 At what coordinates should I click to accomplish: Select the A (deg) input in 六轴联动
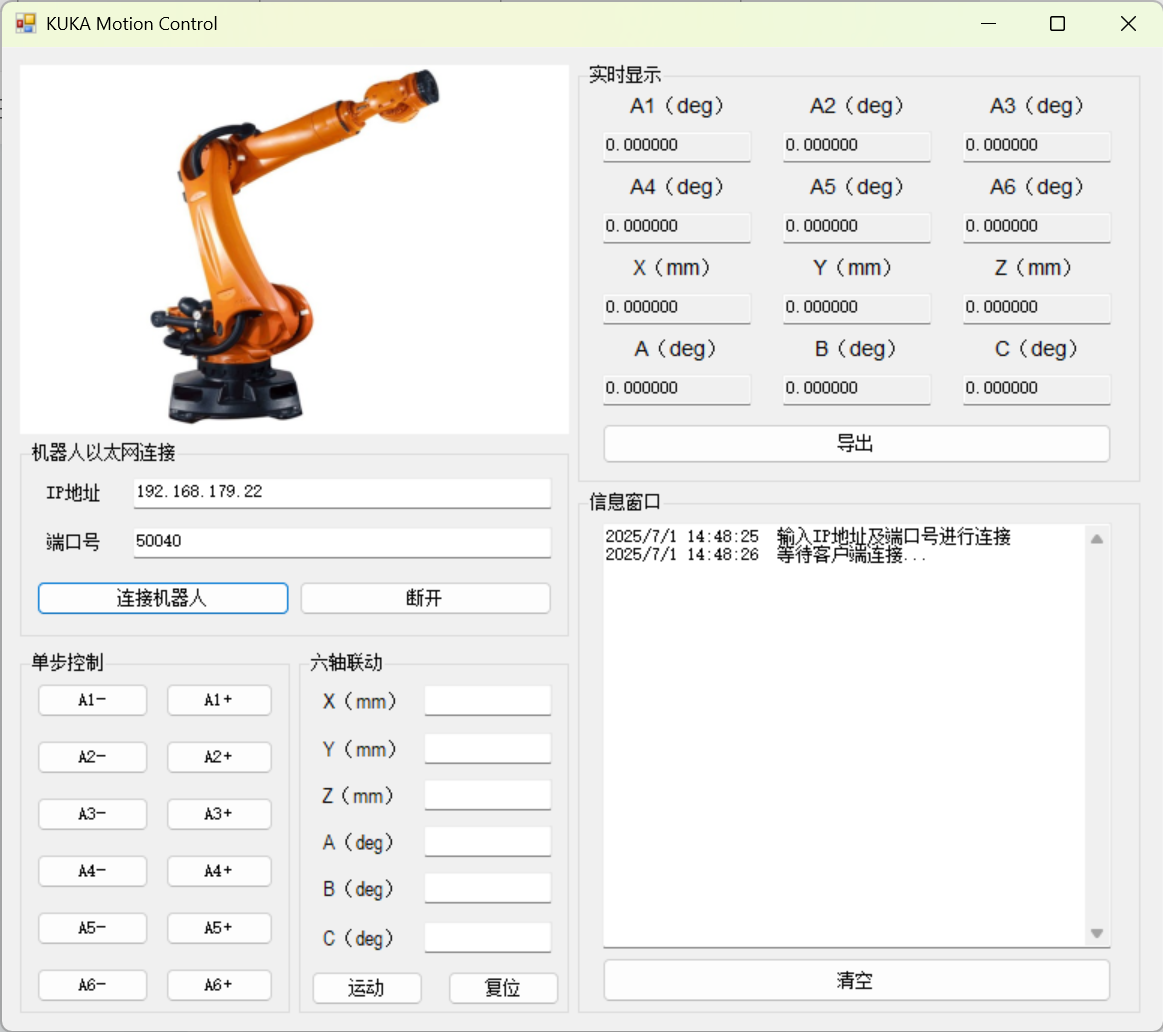487,842
